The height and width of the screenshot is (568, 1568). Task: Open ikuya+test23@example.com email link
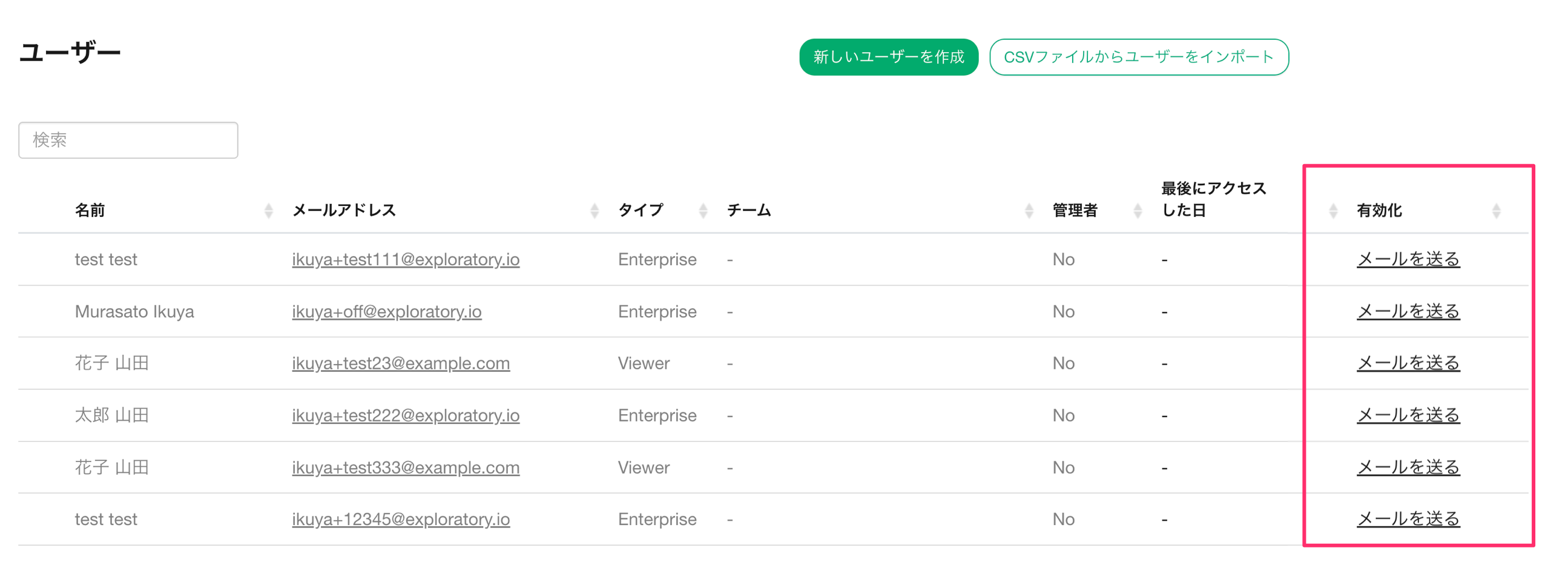pos(401,363)
